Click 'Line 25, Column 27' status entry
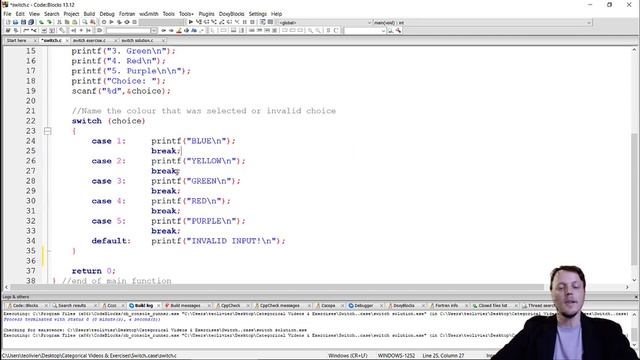 tap(443, 356)
